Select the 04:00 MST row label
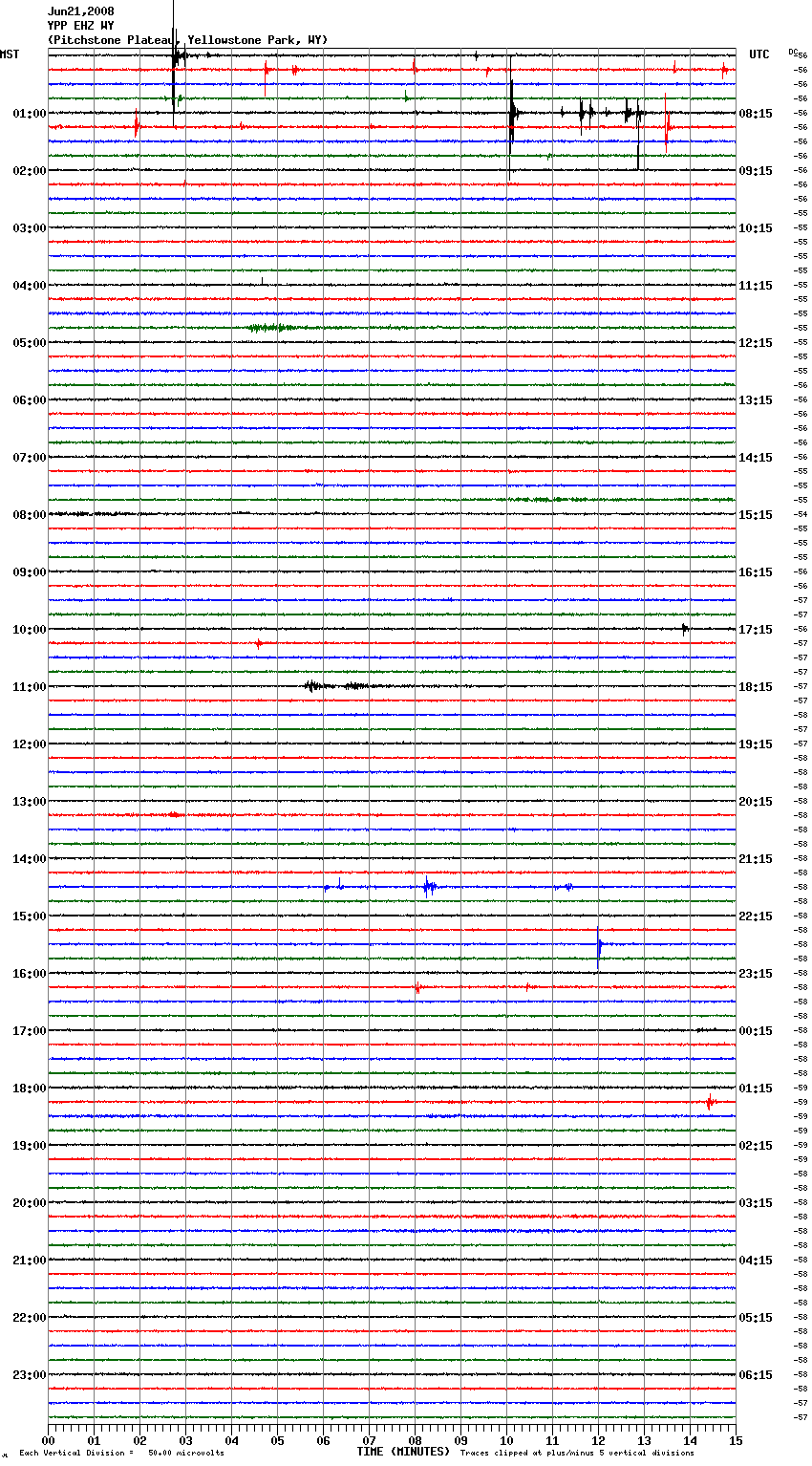 tap(30, 285)
